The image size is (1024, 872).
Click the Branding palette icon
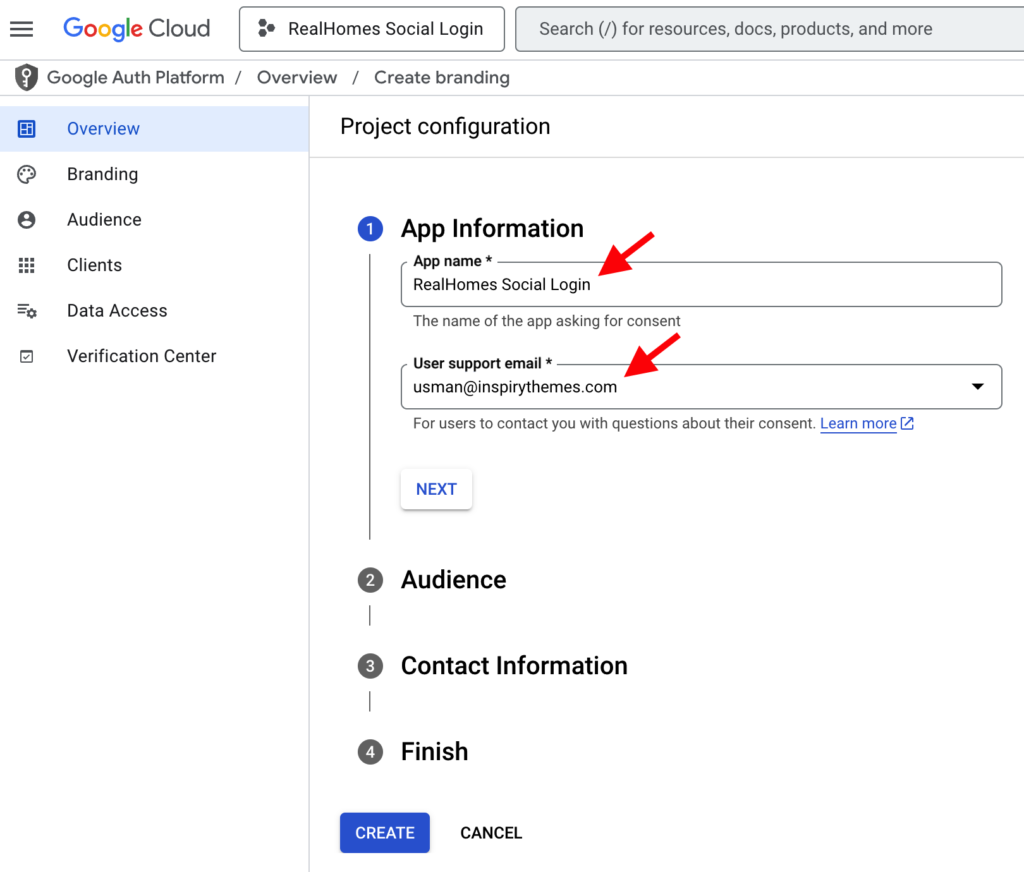click(26, 174)
